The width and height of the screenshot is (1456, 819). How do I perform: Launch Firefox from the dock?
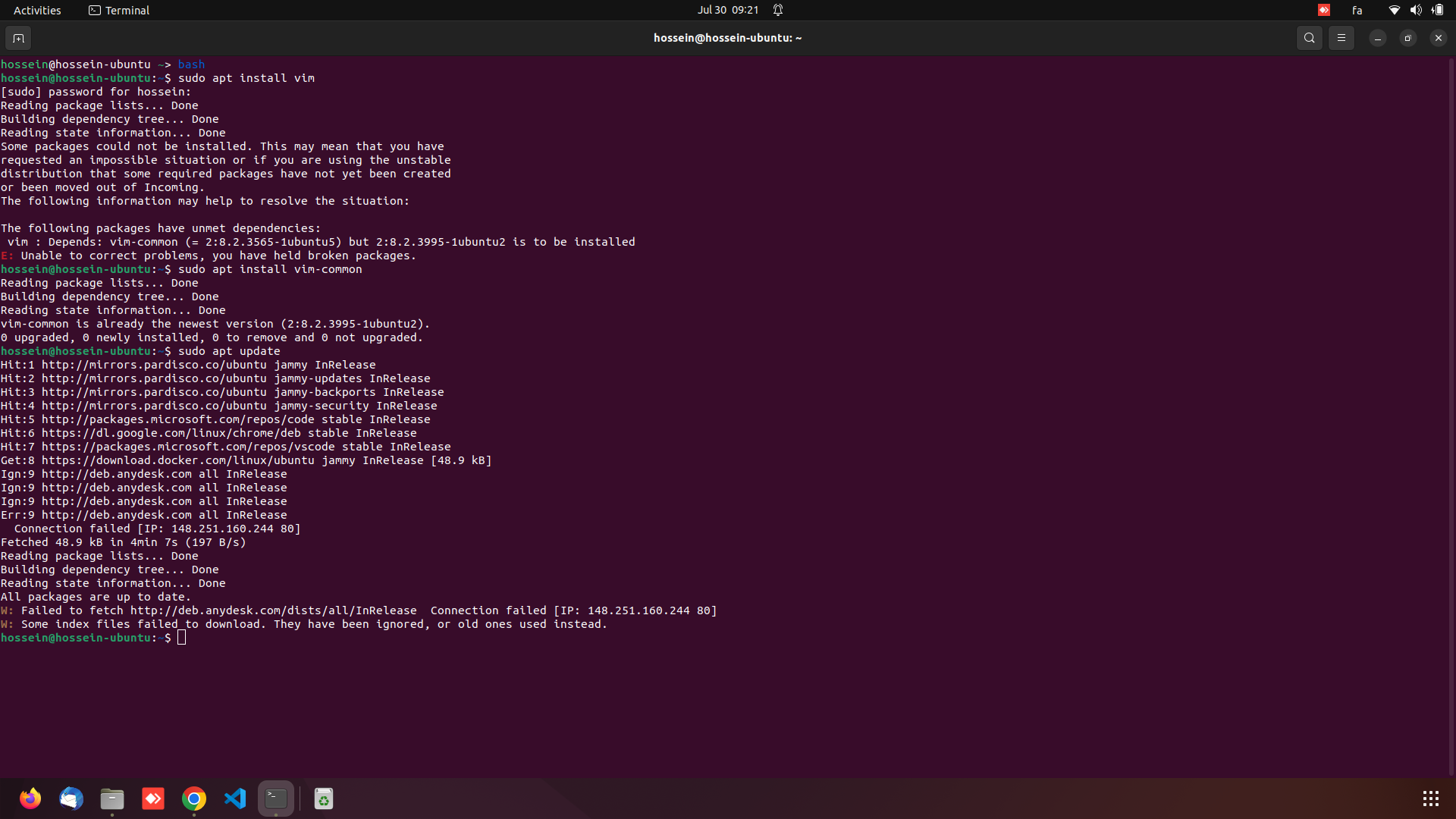coord(30,799)
